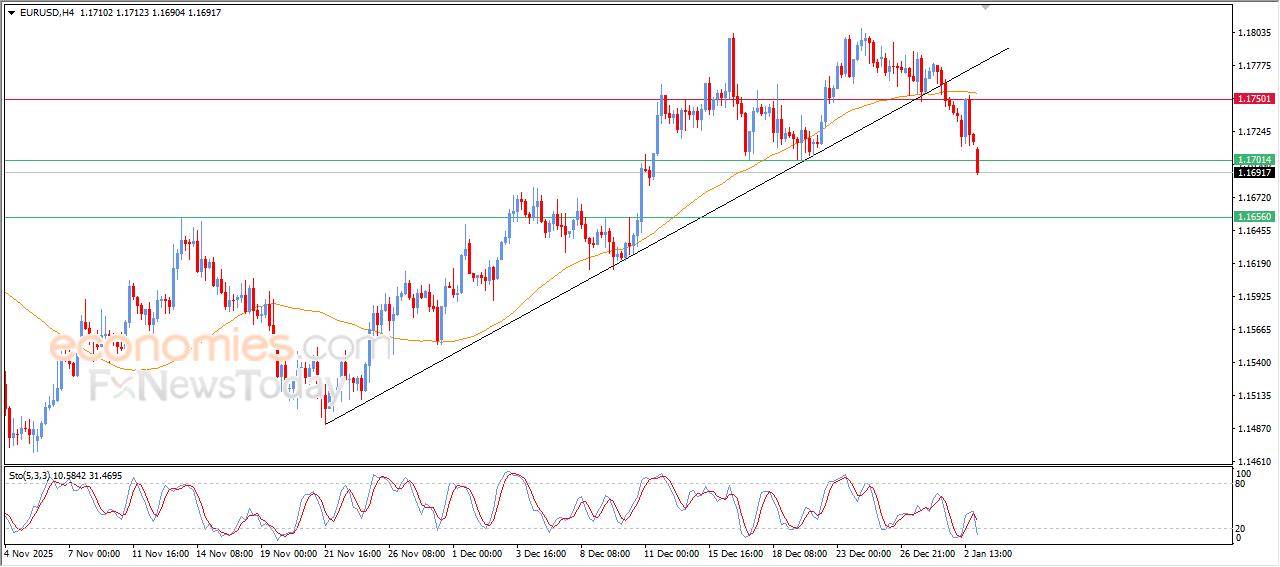The height and width of the screenshot is (567, 1280).
Task: Click the EURUSD,H4 symbol title text
Action: tap(47, 12)
